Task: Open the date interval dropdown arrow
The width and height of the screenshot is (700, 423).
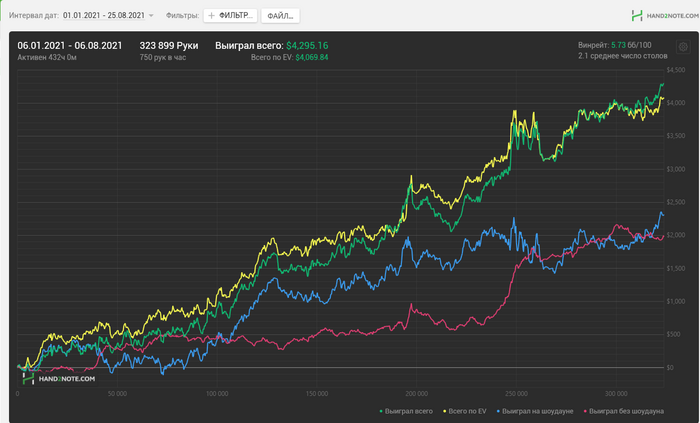Action: click(151, 16)
